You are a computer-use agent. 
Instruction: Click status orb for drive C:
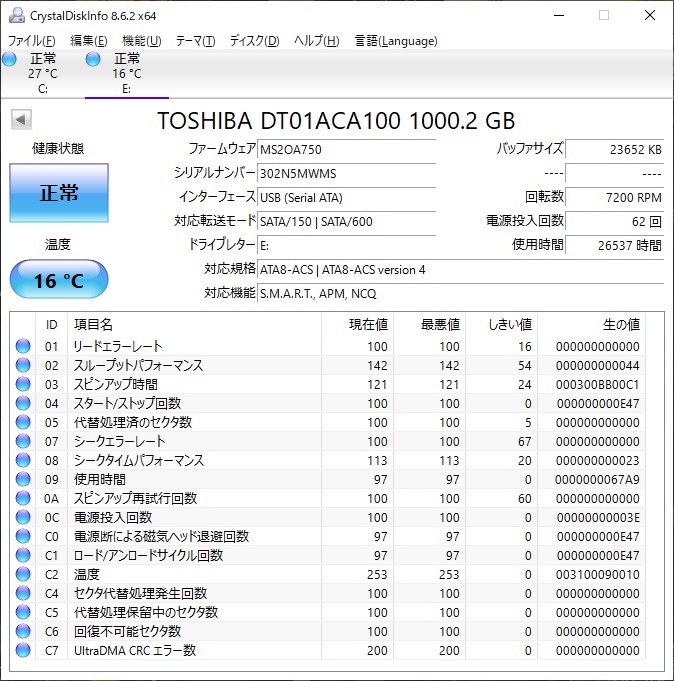(x=9, y=60)
